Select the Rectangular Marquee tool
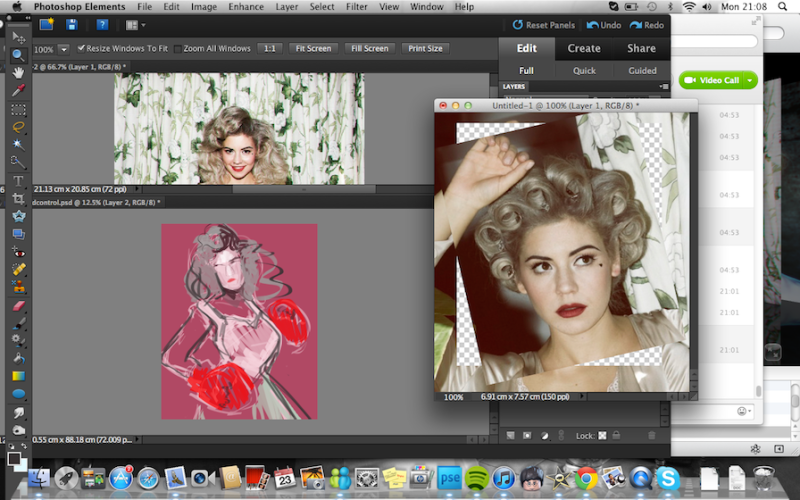This screenshot has width=800, height=500. tap(18, 109)
